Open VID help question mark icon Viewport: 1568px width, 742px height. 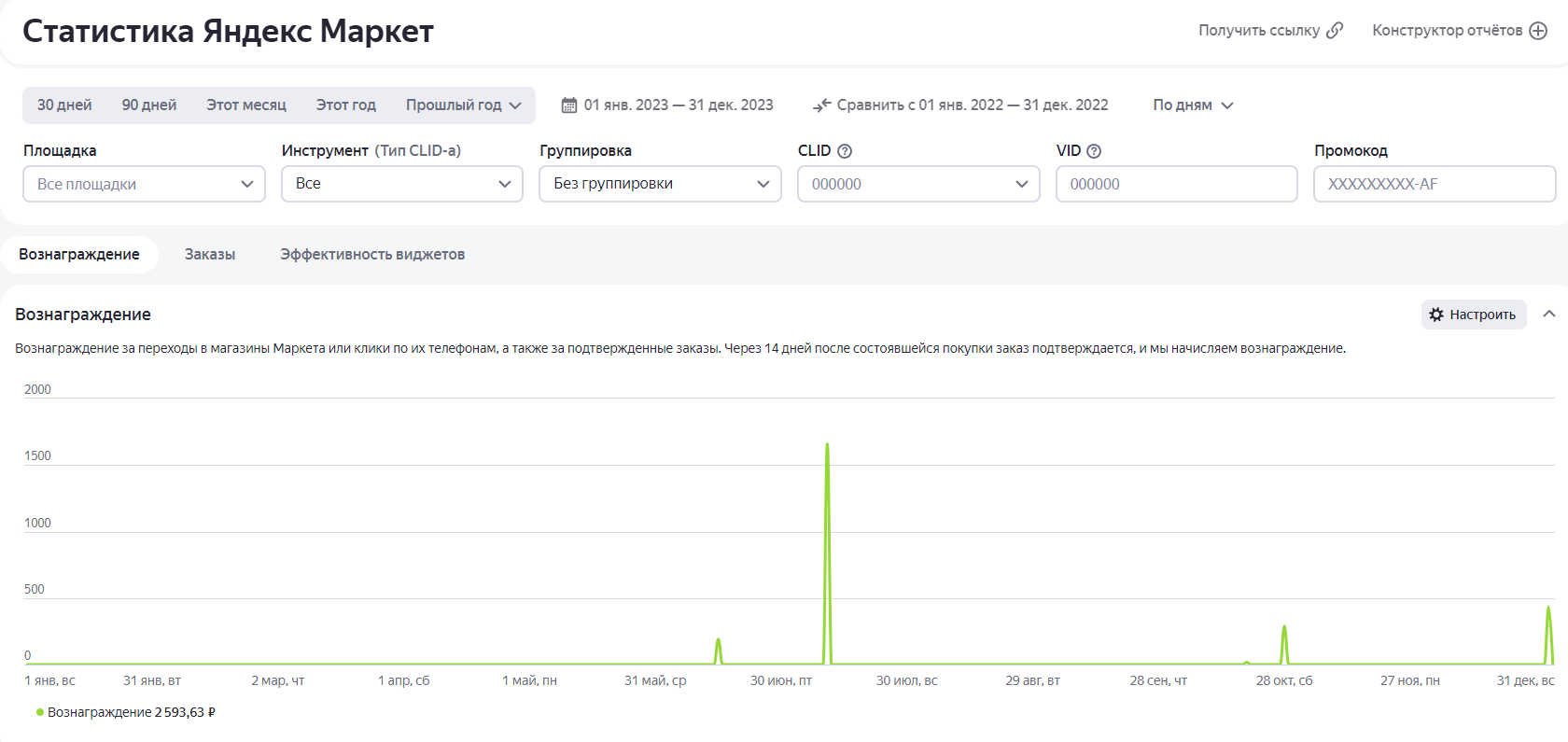point(1094,151)
